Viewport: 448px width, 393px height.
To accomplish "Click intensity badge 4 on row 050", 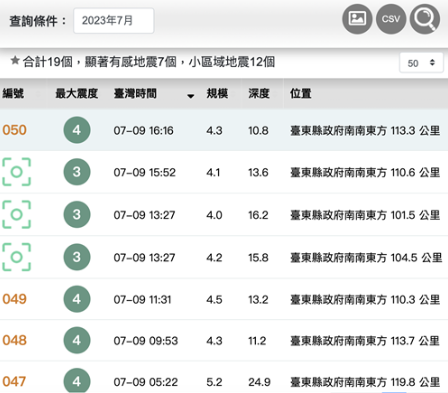I will click(77, 130).
